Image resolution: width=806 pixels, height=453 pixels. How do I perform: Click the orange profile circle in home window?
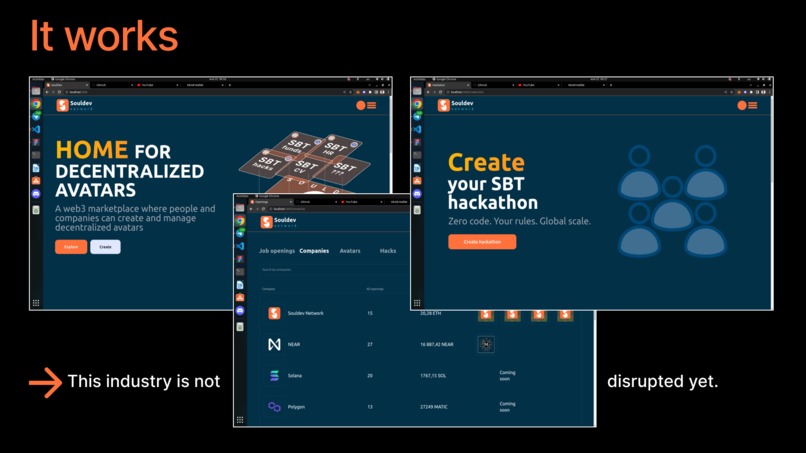(361, 105)
